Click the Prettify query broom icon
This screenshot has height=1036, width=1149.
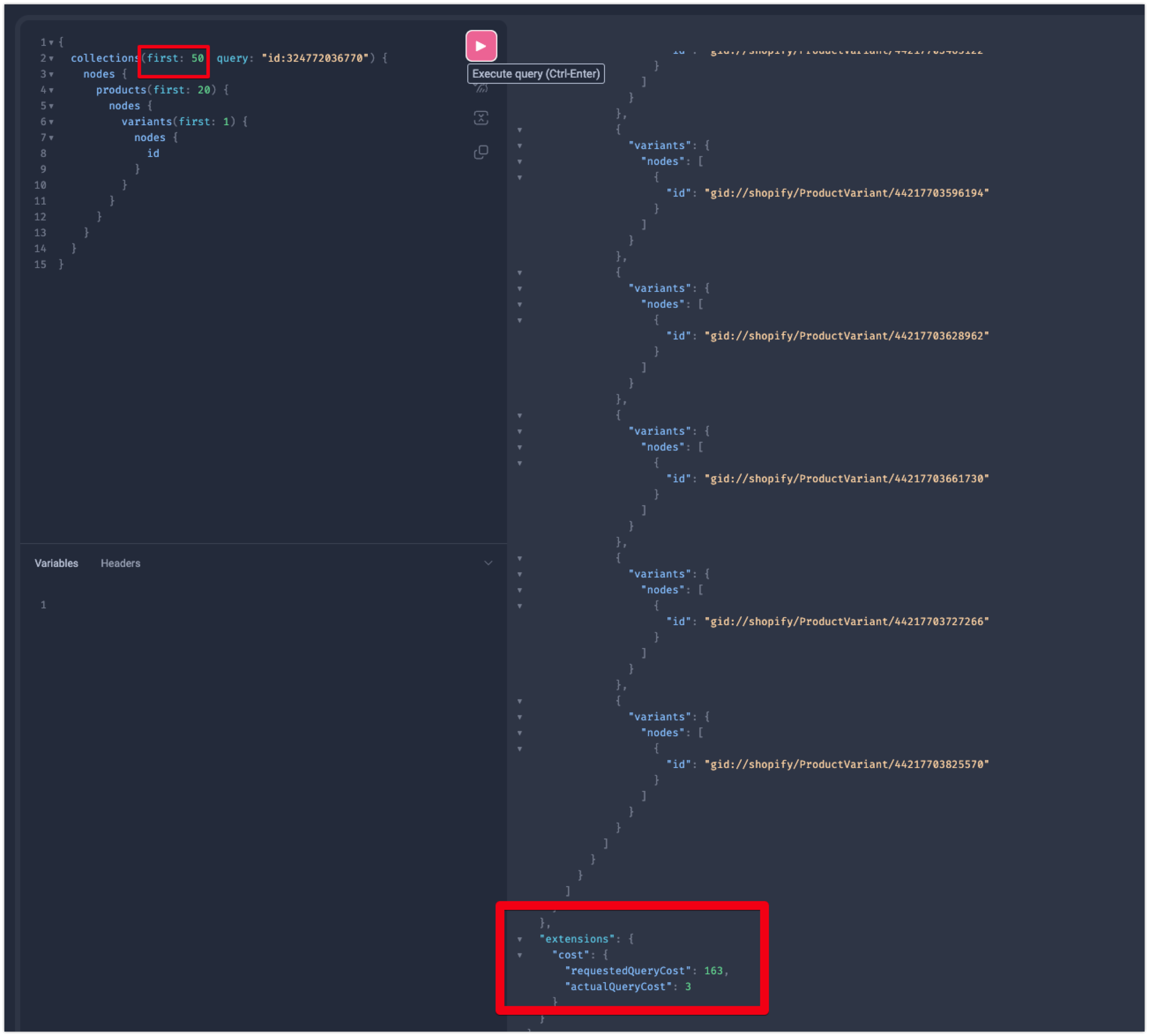point(481,88)
